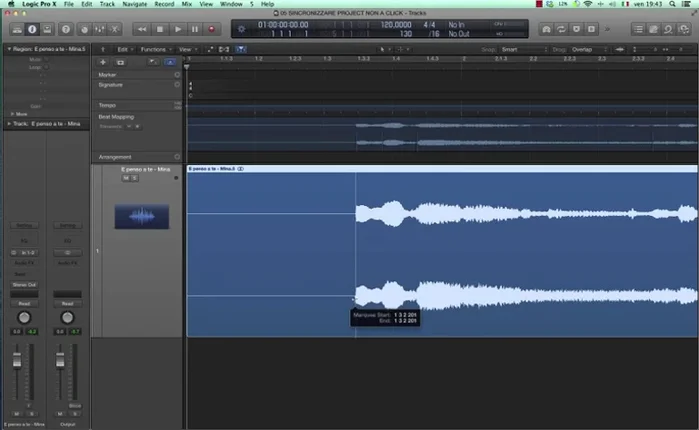This screenshot has height=430, width=699.
Task: Mute the E penso a te track
Action: (125, 178)
